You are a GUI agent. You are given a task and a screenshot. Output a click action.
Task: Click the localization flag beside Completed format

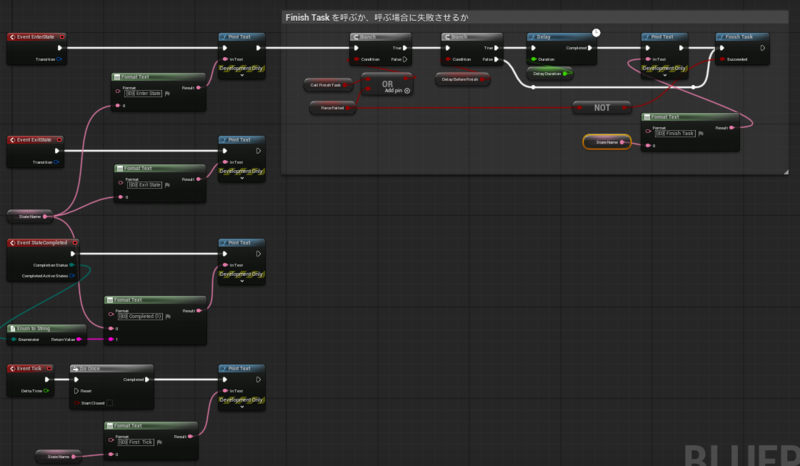pos(168,316)
